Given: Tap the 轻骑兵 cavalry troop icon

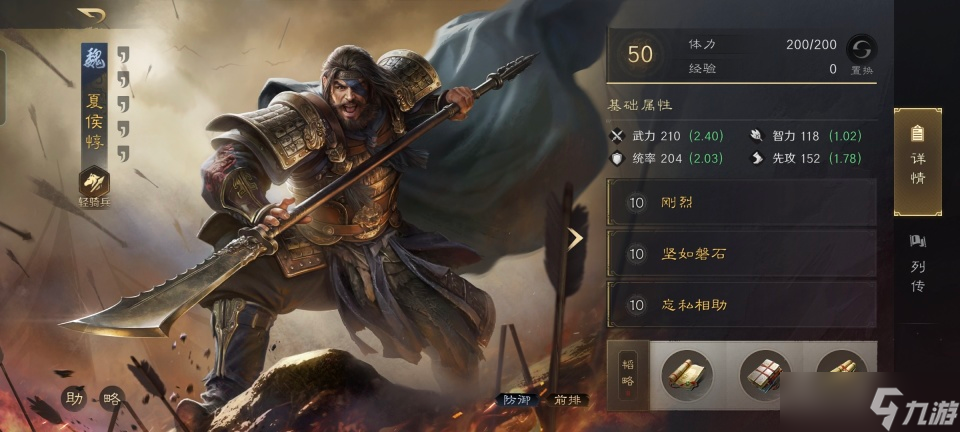Looking at the screenshot, I should (94, 182).
